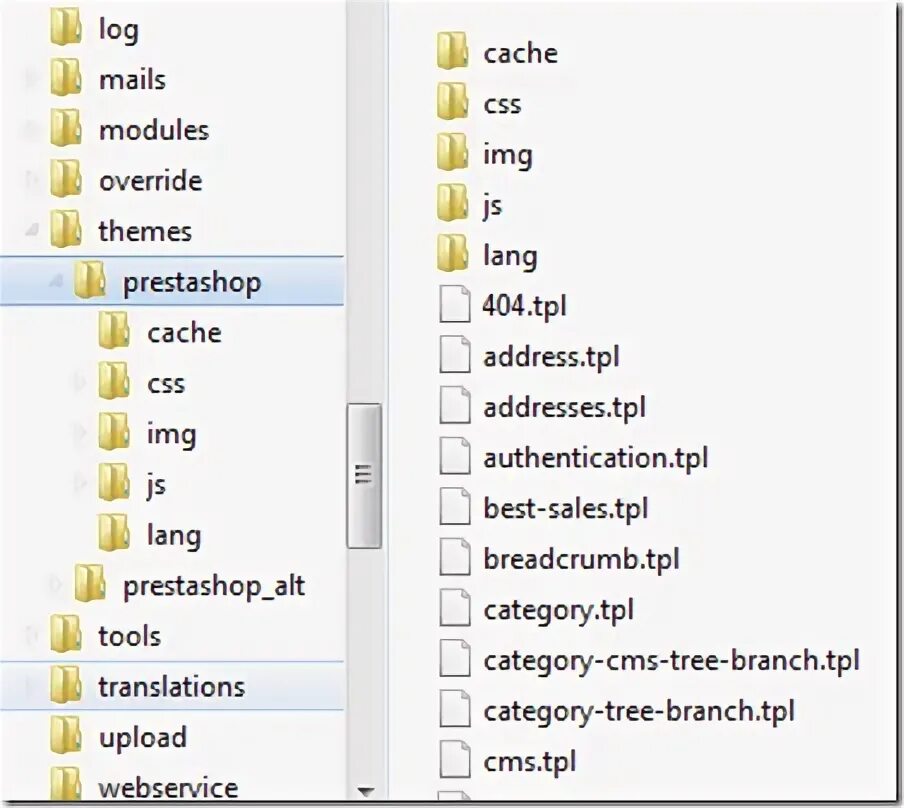Image resolution: width=904 pixels, height=808 pixels.
Task: Click the themes folder icon in tree
Action: [x=65, y=230]
